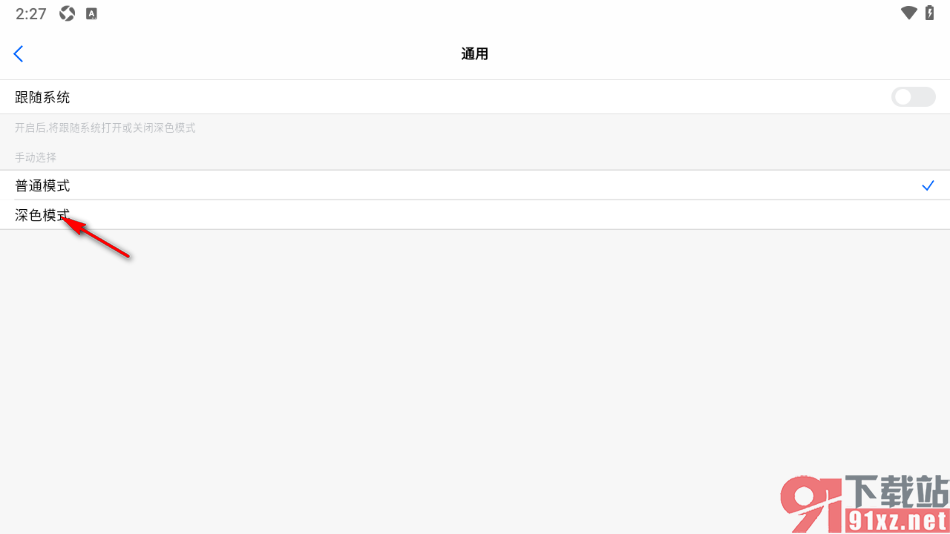This screenshot has height=534, width=950.
Task: Click the red 91 logo watermark
Action: click(811, 503)
